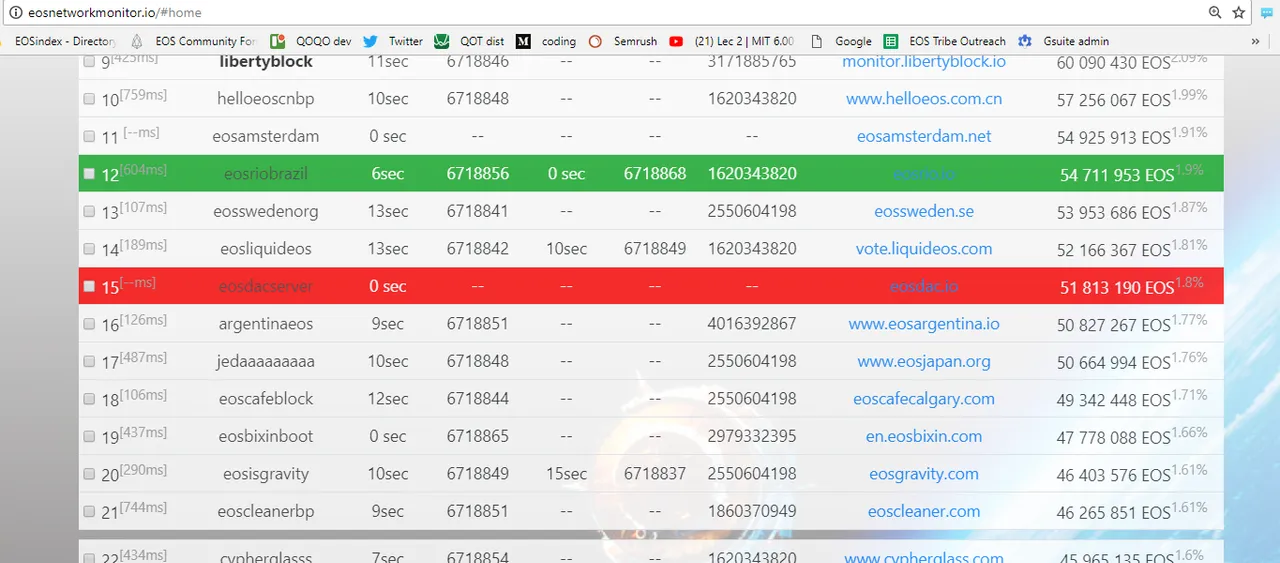Click vote total 51 813 190 EOS
Image resolution: width=1280 pixels, height=563 pixels.
click(1117, 287)
